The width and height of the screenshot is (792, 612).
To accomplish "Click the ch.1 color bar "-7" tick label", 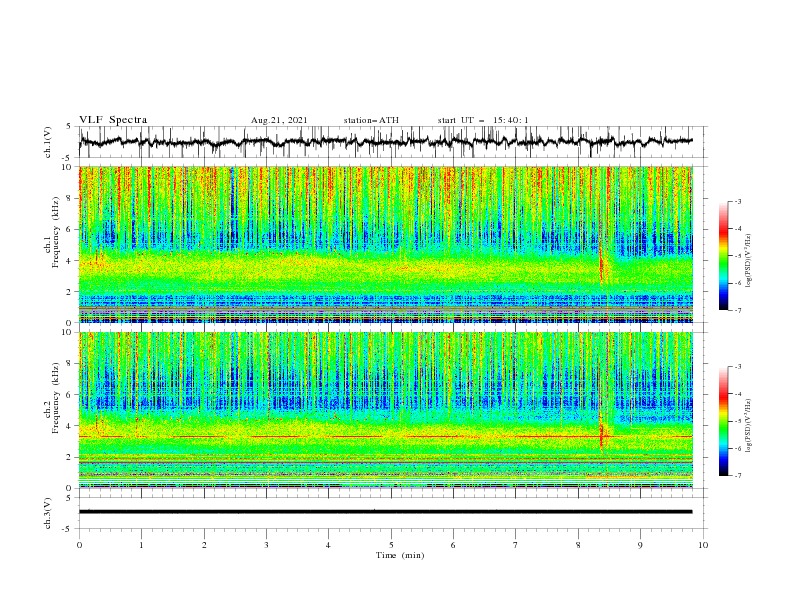I will (737, 310).
